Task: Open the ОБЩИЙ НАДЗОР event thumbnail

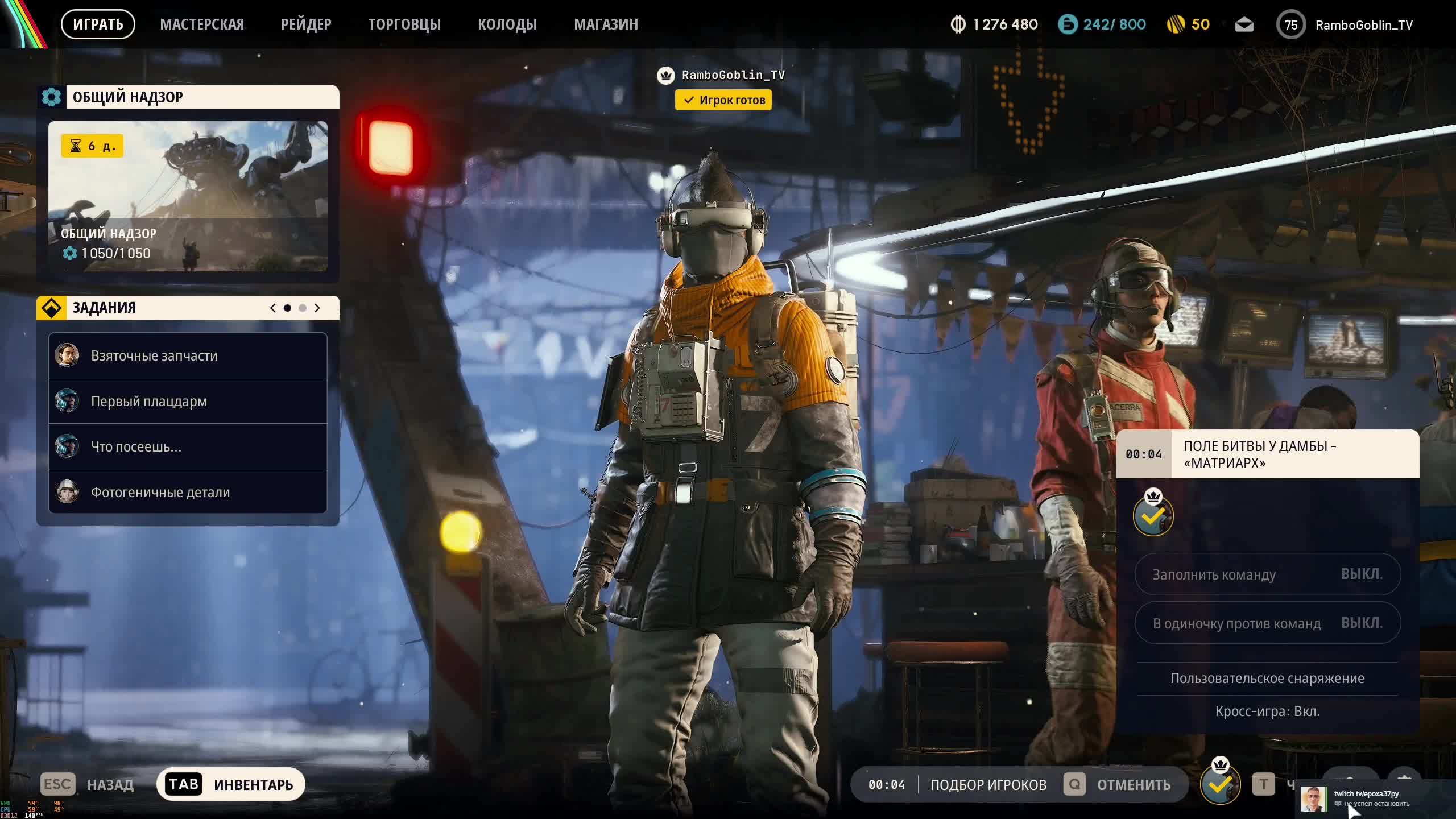Action: [188, 196]
